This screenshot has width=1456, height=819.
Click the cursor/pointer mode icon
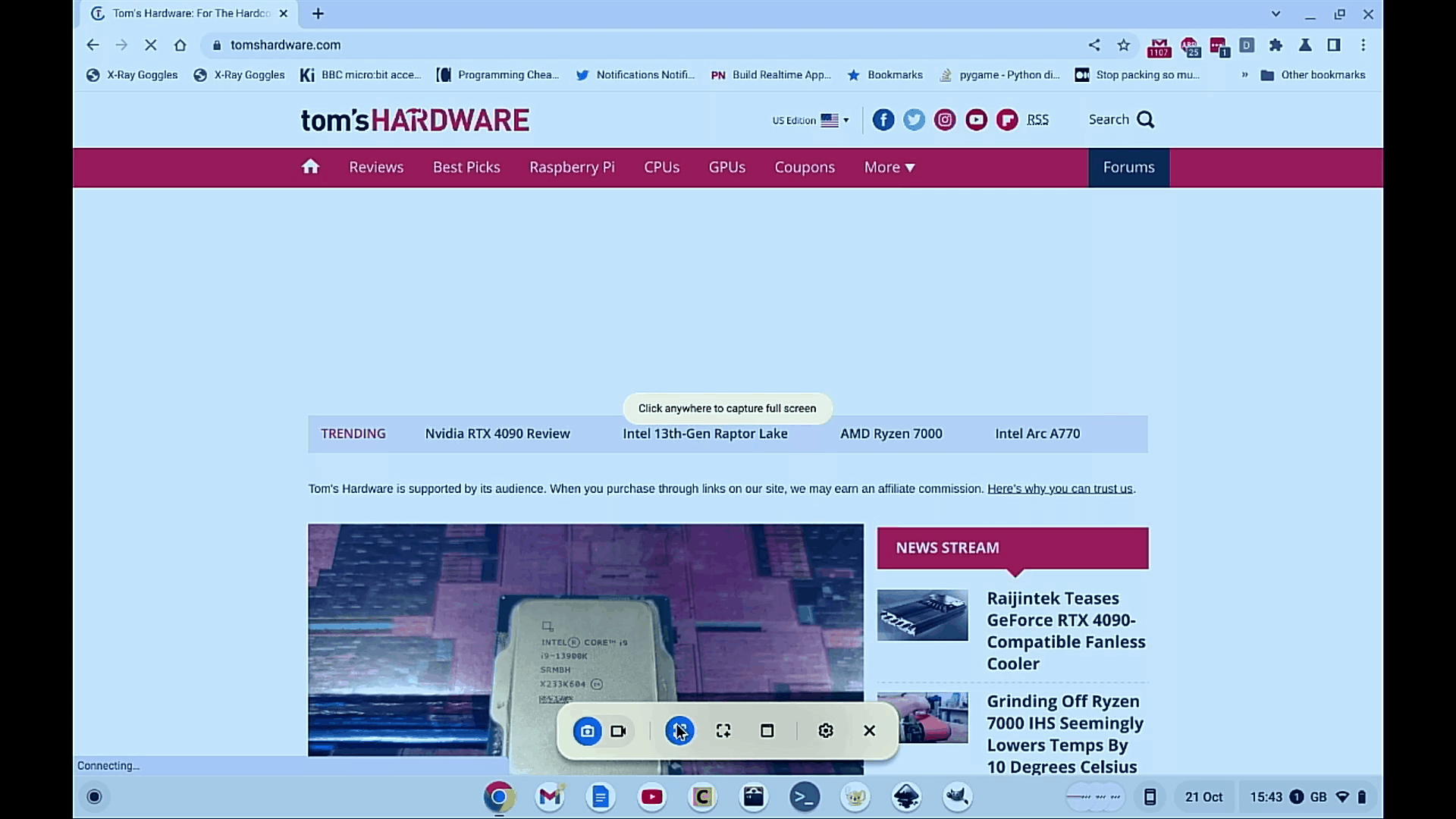click(679, 730)
